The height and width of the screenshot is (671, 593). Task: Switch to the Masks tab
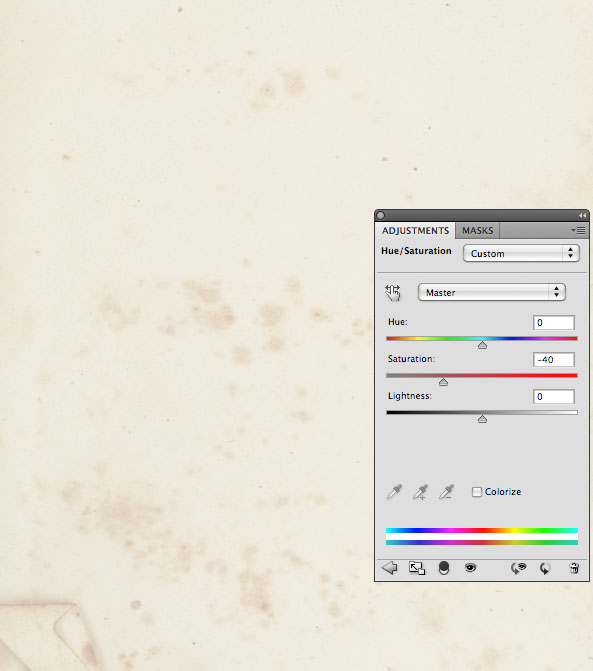pyautogui.click(x=477, y=230)
